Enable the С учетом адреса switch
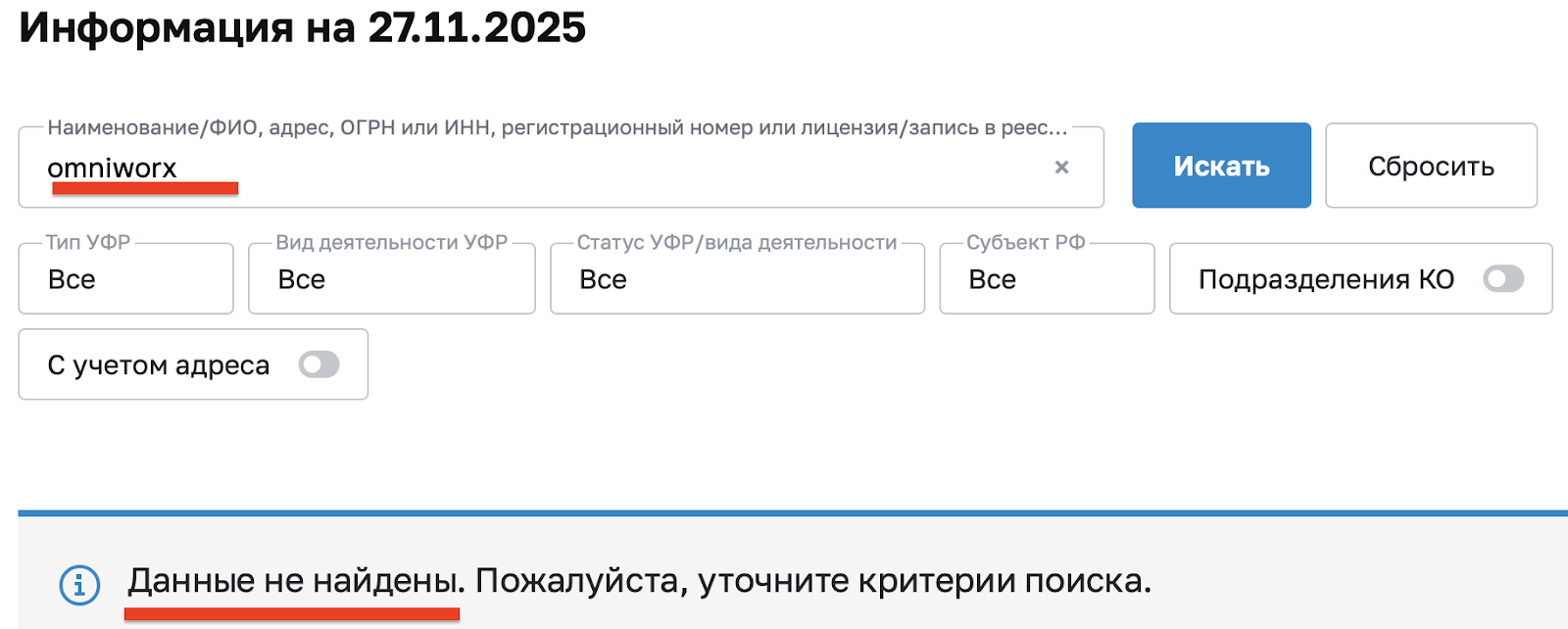Image resolution: width=1568 pixels, height=629 pixels. click(319, 364)
